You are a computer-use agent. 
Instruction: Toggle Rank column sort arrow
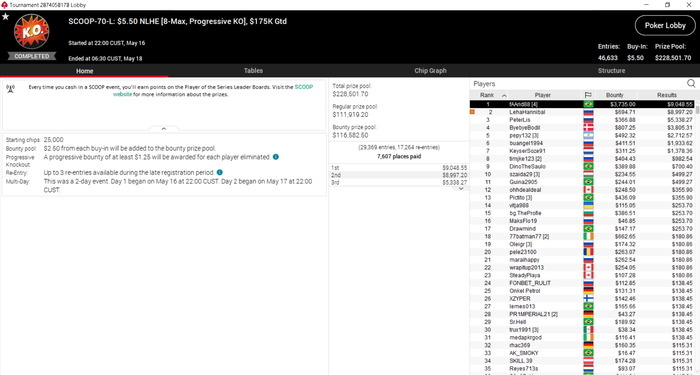[504, 95]
